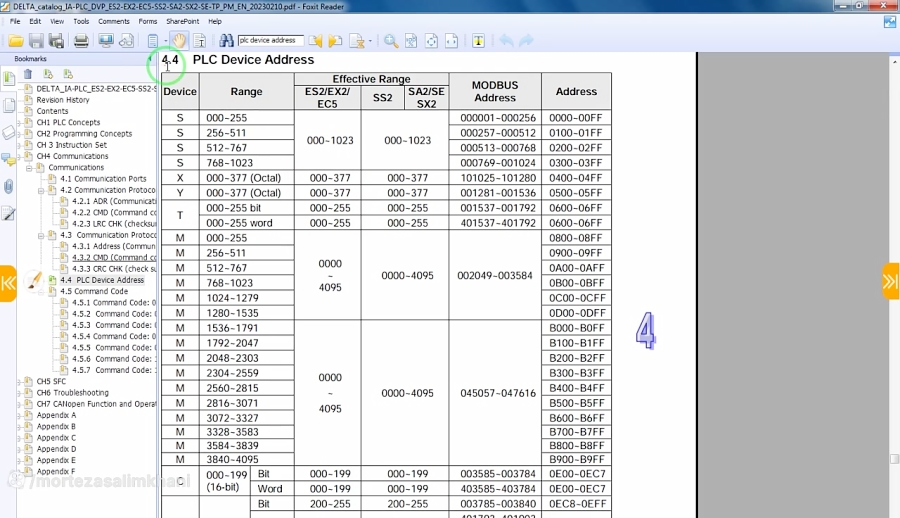Open the Attachments paperclip panel
This screenshot has height=518, width=900.
coord(8,186)
